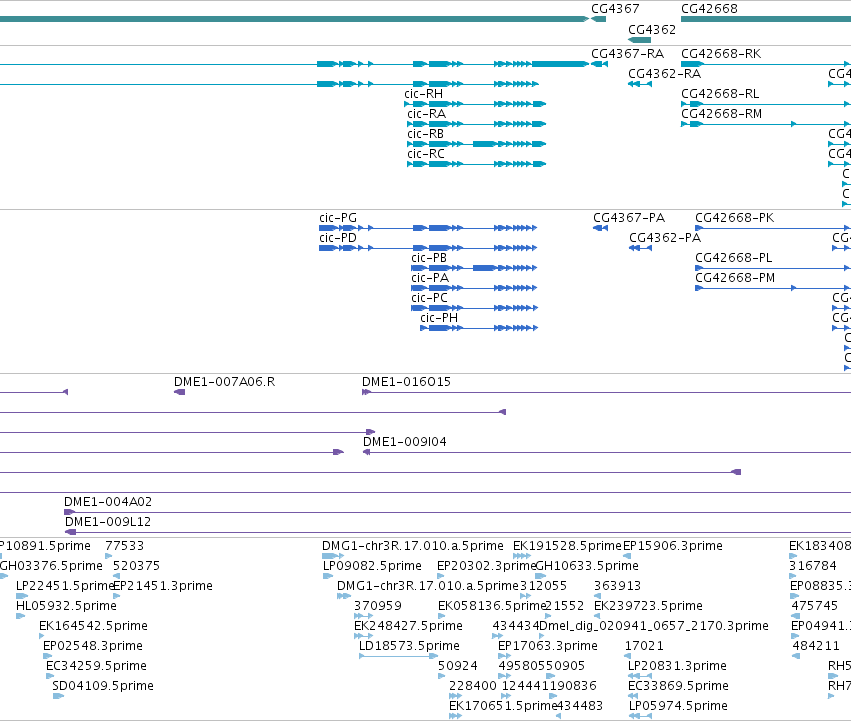Click EST 228400 label
The image size is (851, 721).
[473, 686]
